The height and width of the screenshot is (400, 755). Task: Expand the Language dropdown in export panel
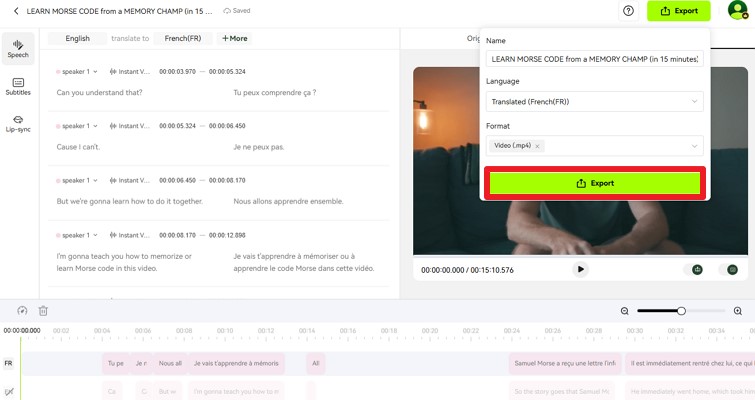point(694,102)
